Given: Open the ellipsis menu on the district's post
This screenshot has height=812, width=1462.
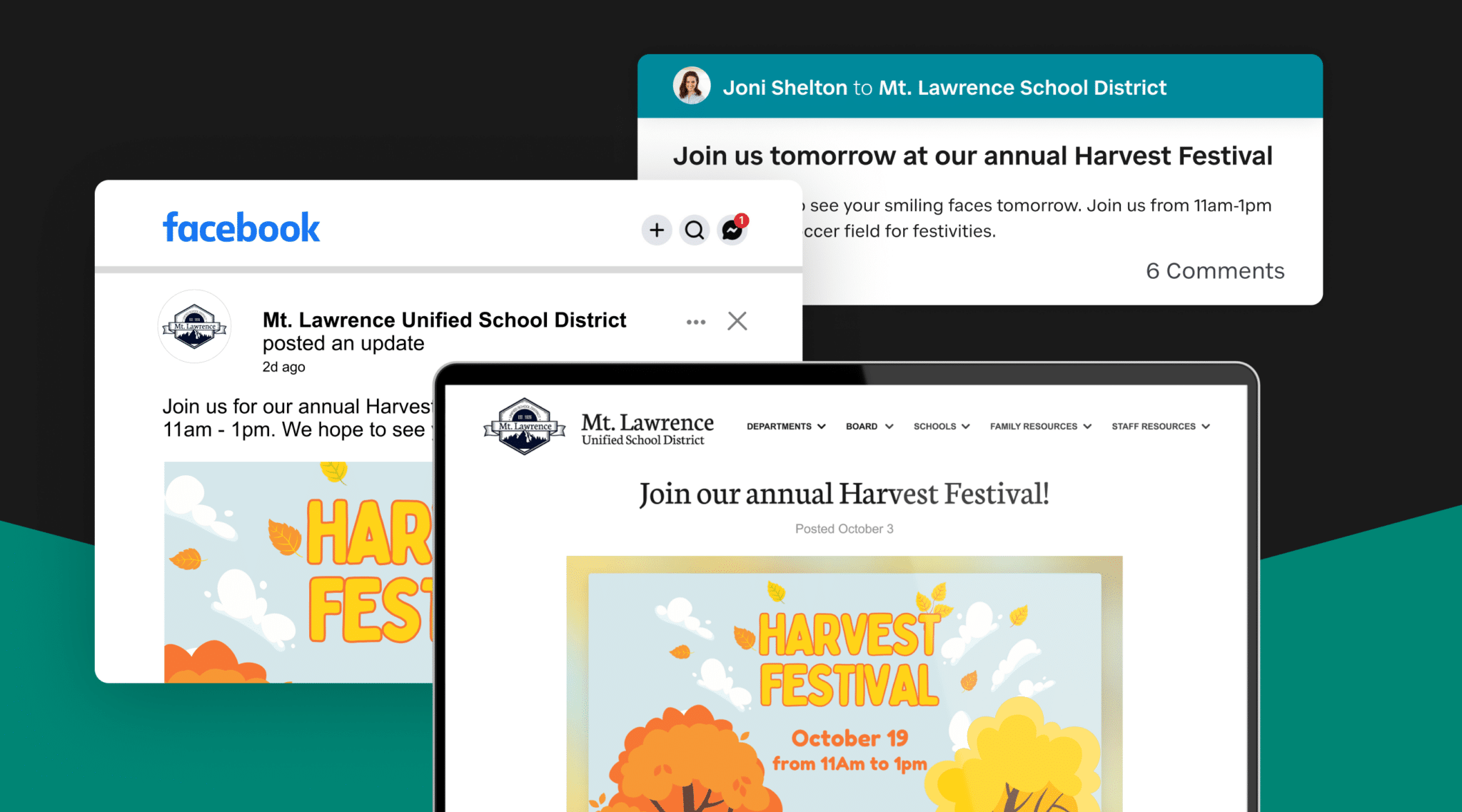Looking at the screenshot, I should pyautogui.click(x=695, y=321).
